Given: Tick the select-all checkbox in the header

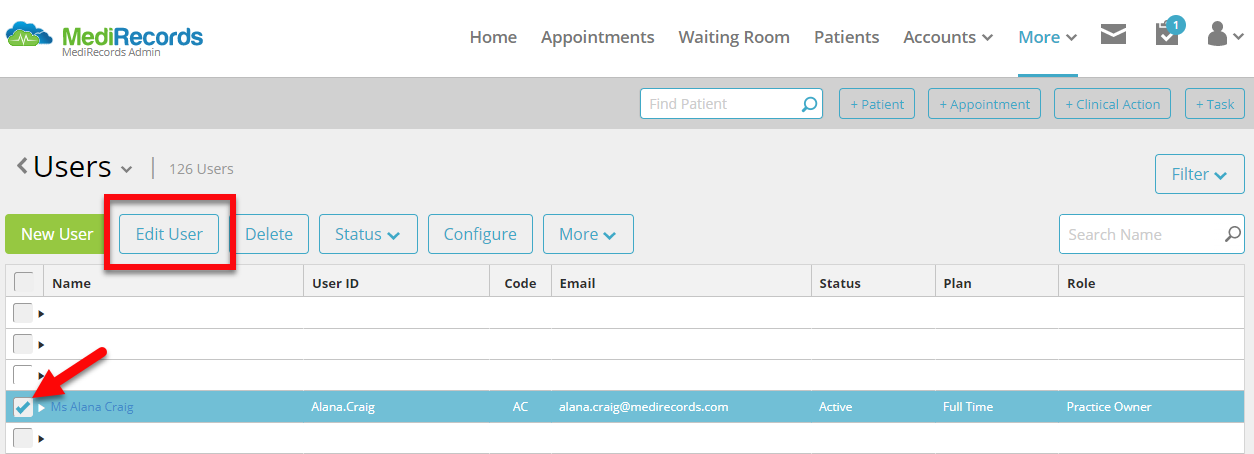Looking at the screenshot, I should [23, 282].
